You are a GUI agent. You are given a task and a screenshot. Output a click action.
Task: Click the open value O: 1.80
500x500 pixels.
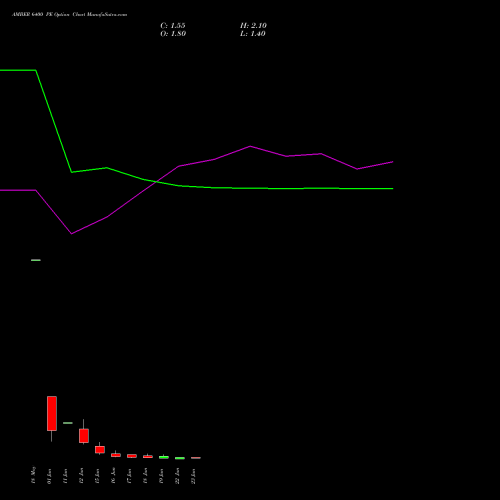point(173,34)
